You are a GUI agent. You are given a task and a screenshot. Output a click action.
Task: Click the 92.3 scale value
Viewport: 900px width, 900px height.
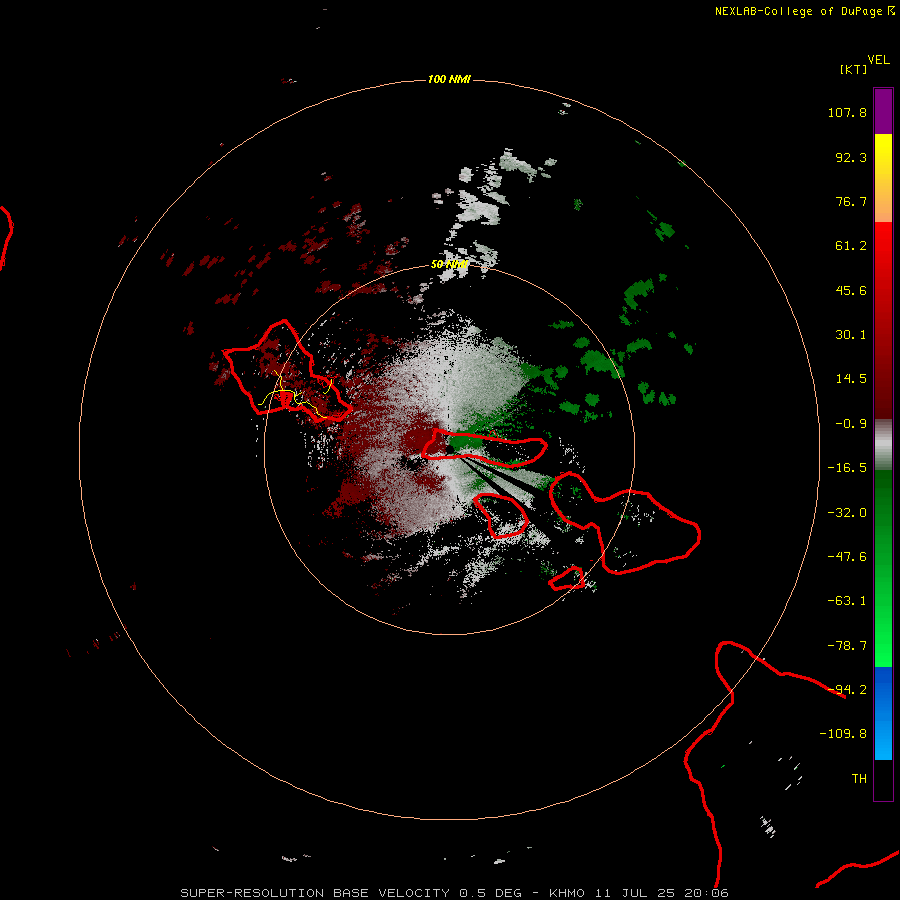[851, 157]
